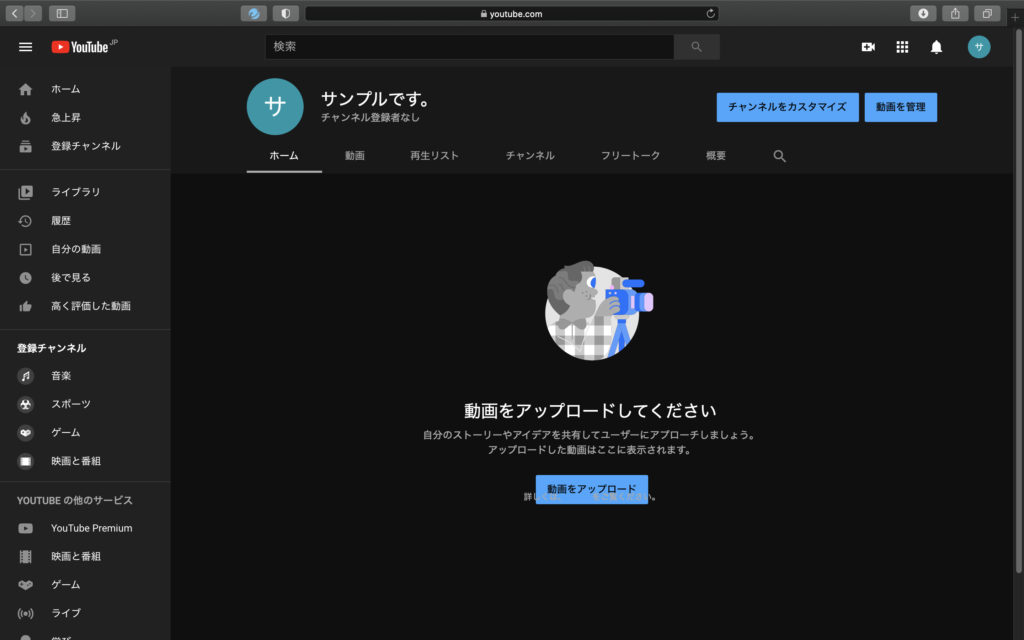The width and height of the screenshot is (1024, 640).
Task: Click the 検索 search input field
Action: (470, 47)
